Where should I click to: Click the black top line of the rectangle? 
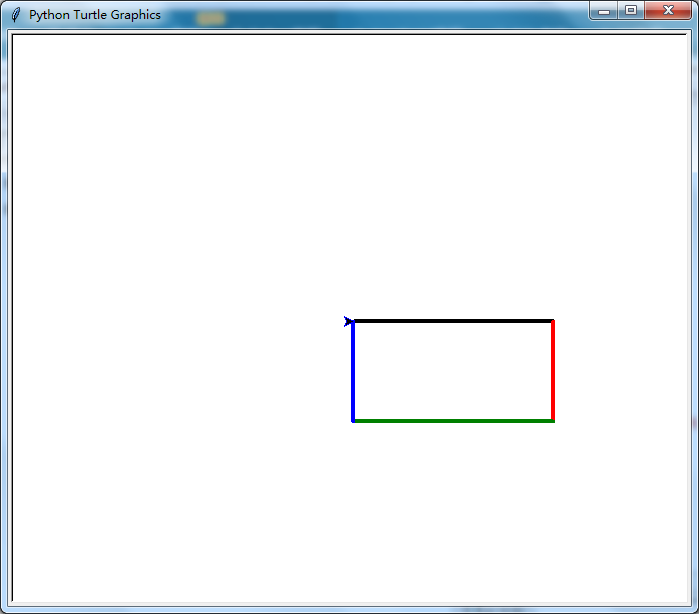click(454, 321)
